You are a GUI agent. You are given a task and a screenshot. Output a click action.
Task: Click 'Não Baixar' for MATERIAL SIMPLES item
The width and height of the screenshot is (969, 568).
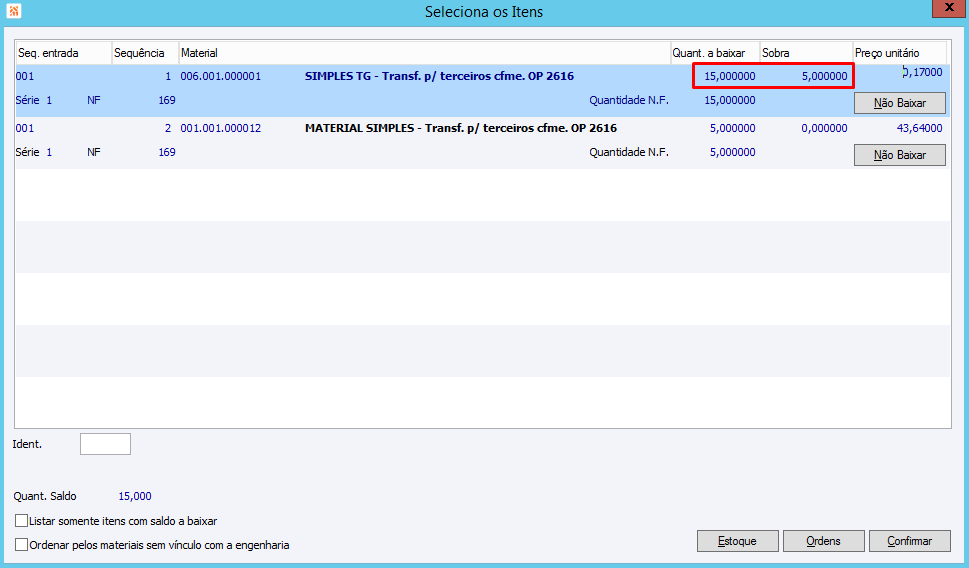(900, 155)
